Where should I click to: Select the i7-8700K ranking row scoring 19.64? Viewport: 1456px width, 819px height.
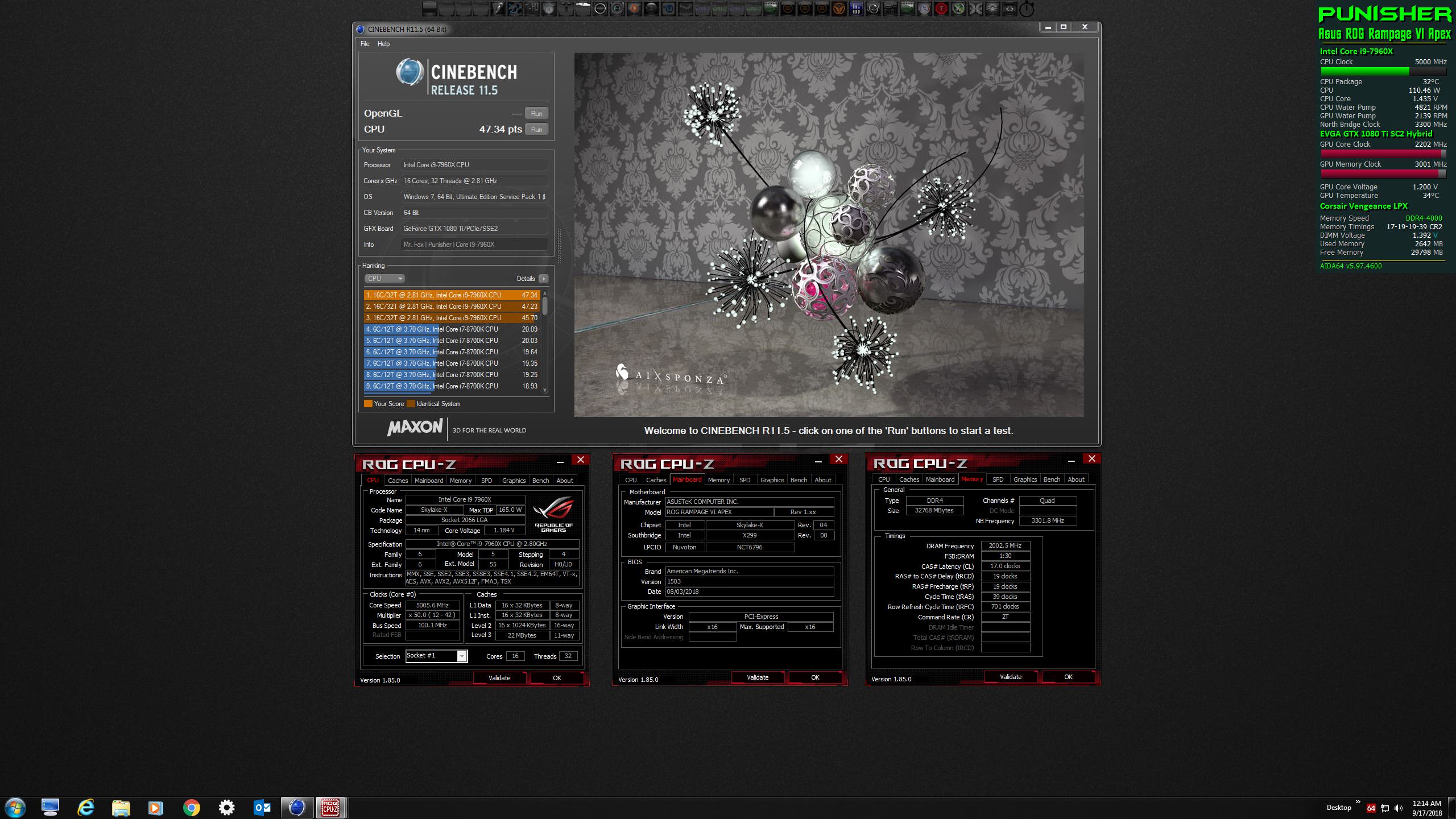pos(452,352)
